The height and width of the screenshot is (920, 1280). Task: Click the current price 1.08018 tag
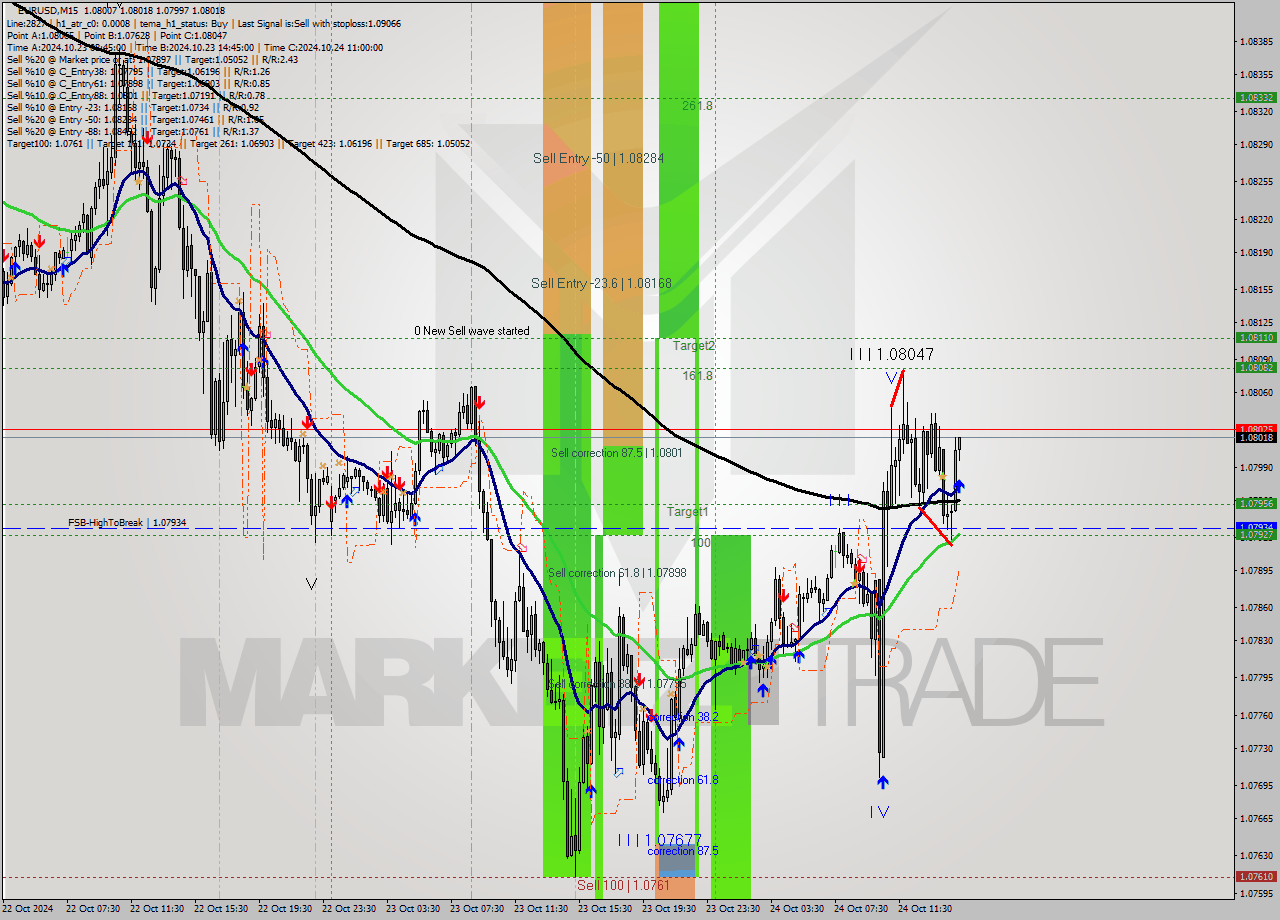coord(1256,438)
